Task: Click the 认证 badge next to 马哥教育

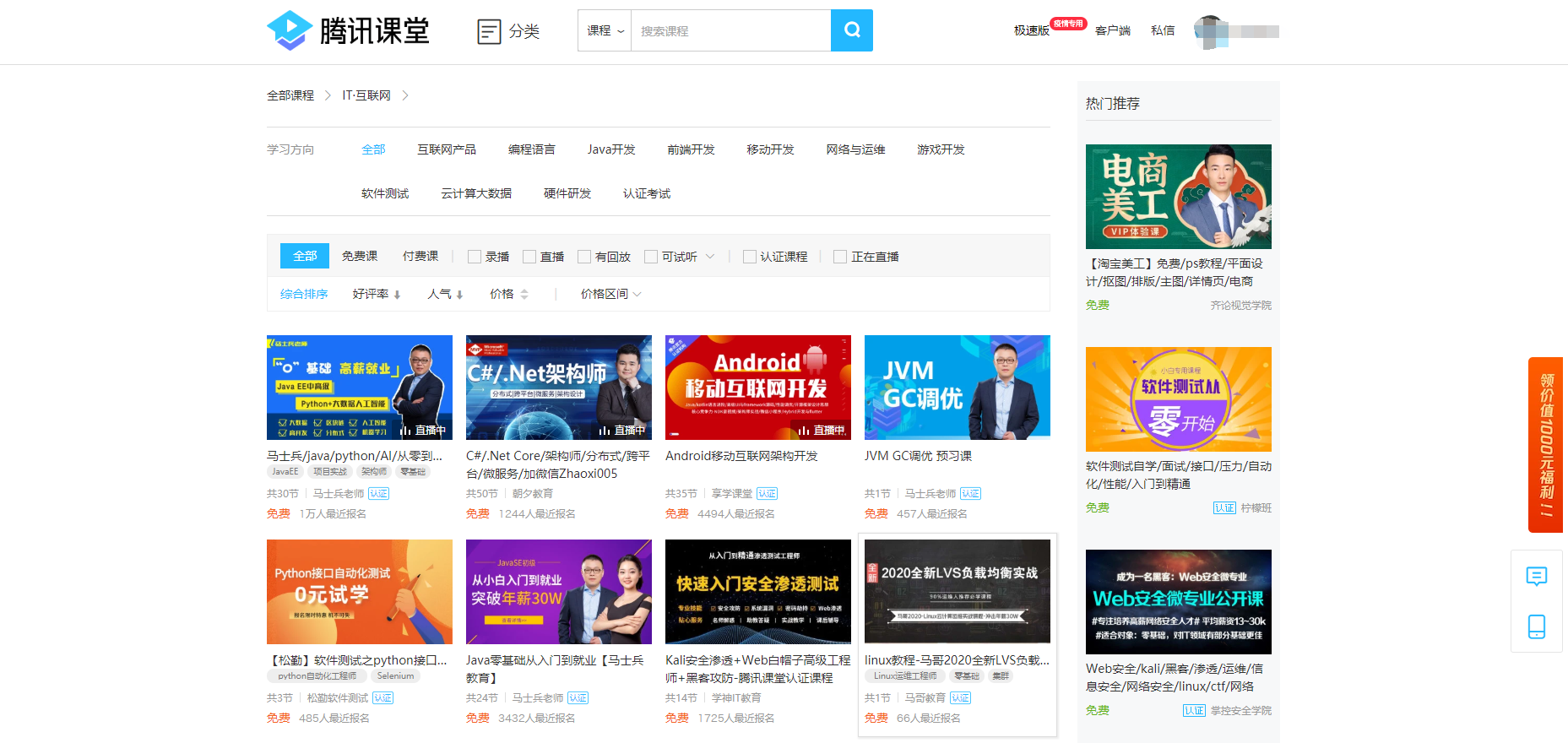Action: [x=960, y=698]
